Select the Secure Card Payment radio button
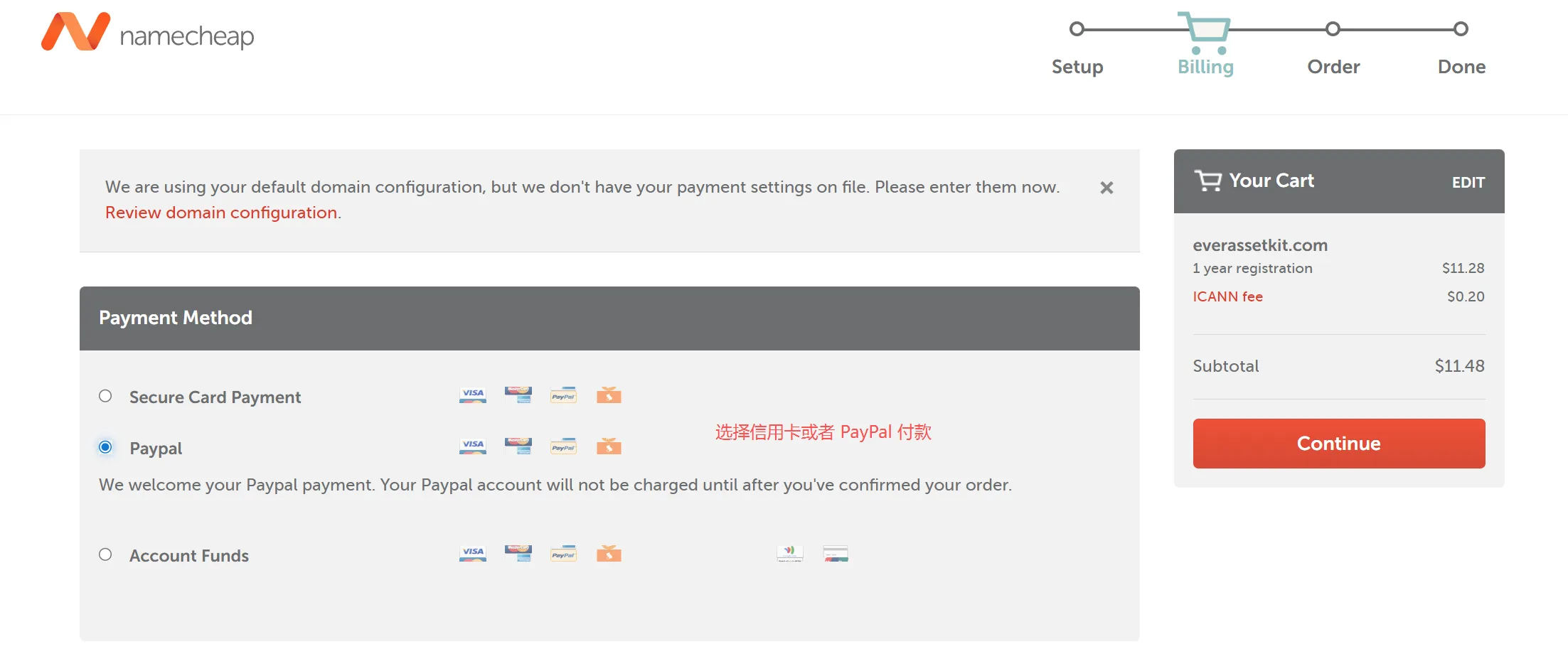 point(105,396)
